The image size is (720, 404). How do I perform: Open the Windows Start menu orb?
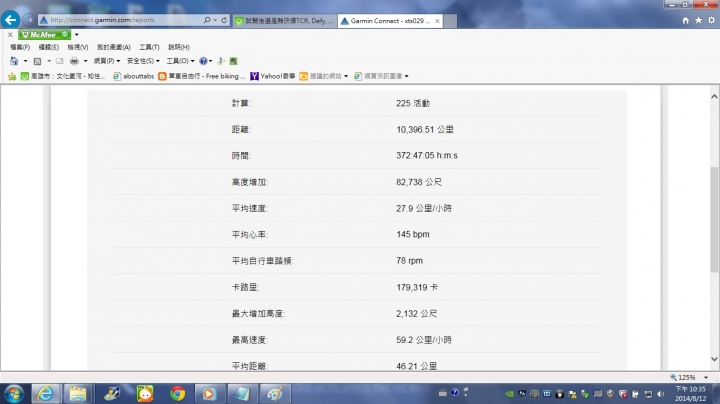pyautogui.click(x=14, y=394)
